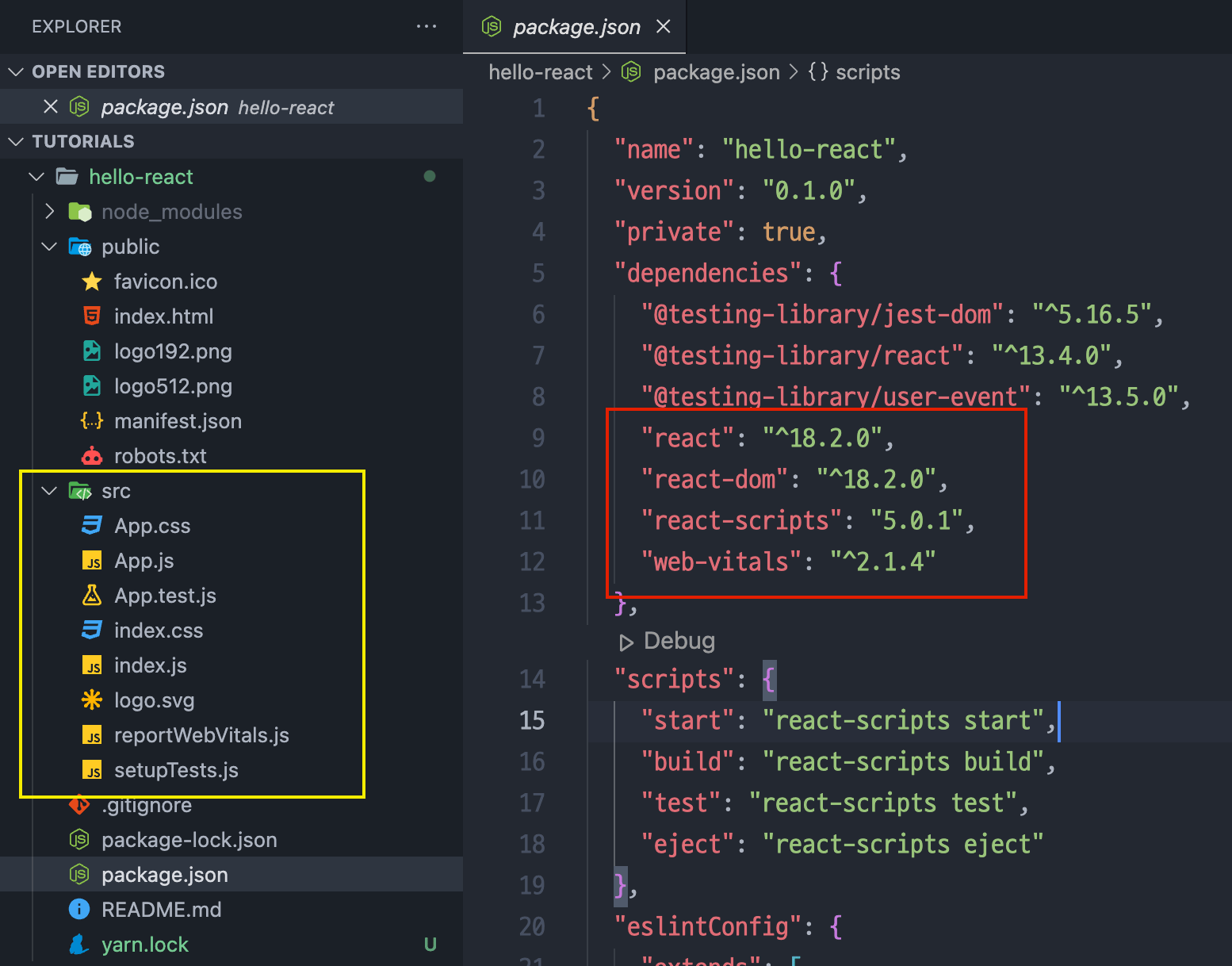This screenshot has width=1232, height=966.
Task: Open the Explorer more actions ellipsis menu
Action: (x=427, y=26)
